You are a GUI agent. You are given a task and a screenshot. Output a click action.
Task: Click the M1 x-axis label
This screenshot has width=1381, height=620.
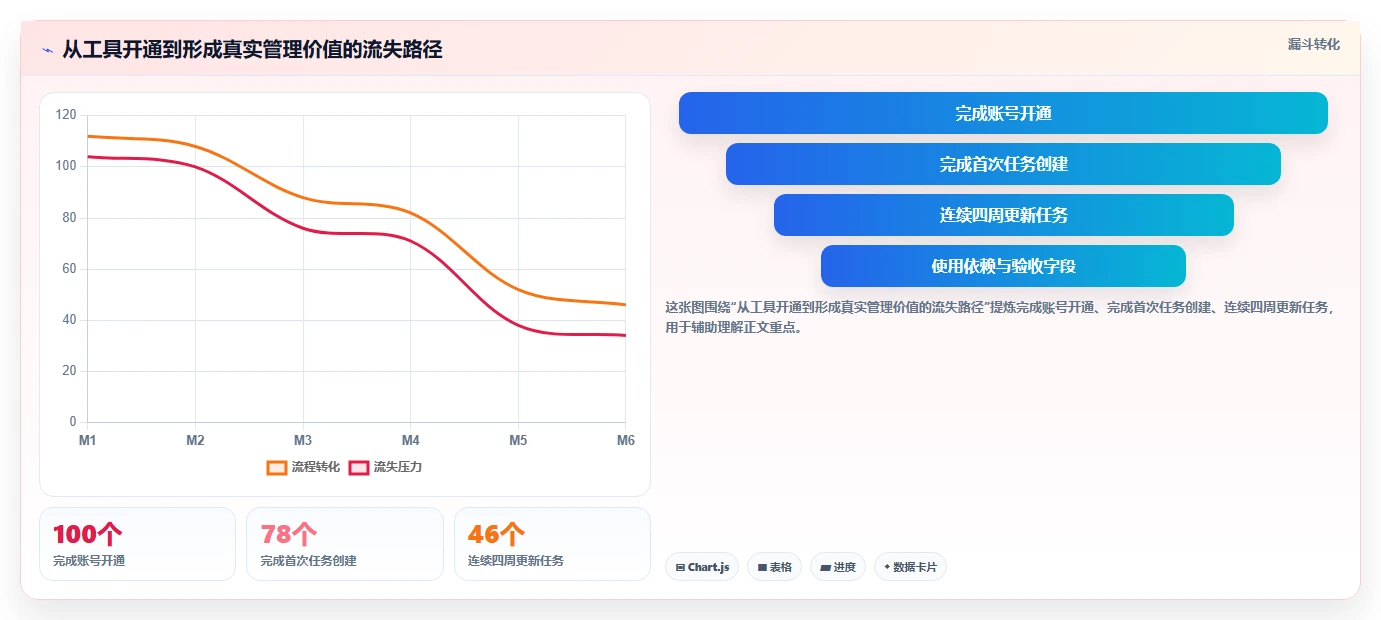click(88, 441)
